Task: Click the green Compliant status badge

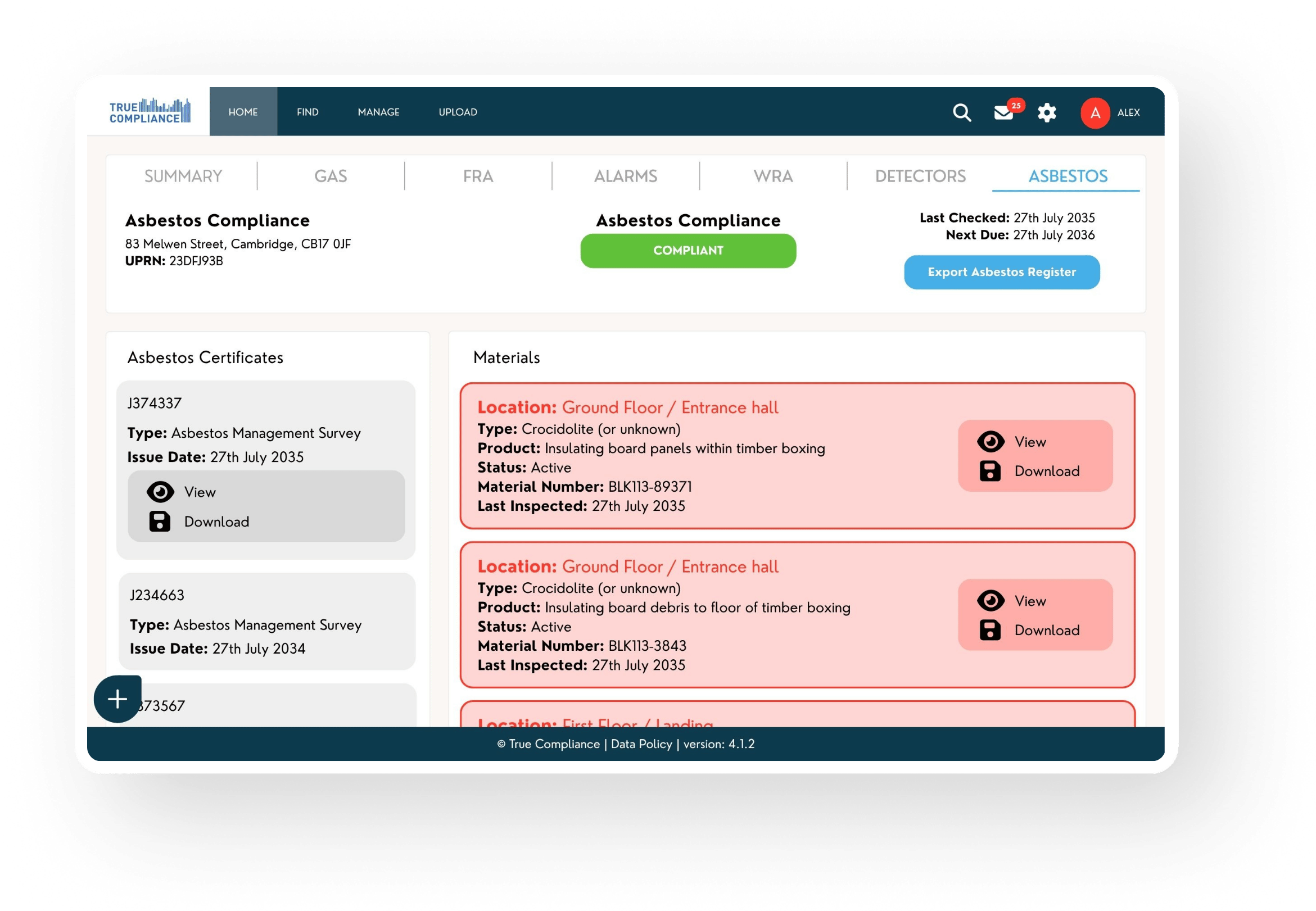Action: [688, 251]
